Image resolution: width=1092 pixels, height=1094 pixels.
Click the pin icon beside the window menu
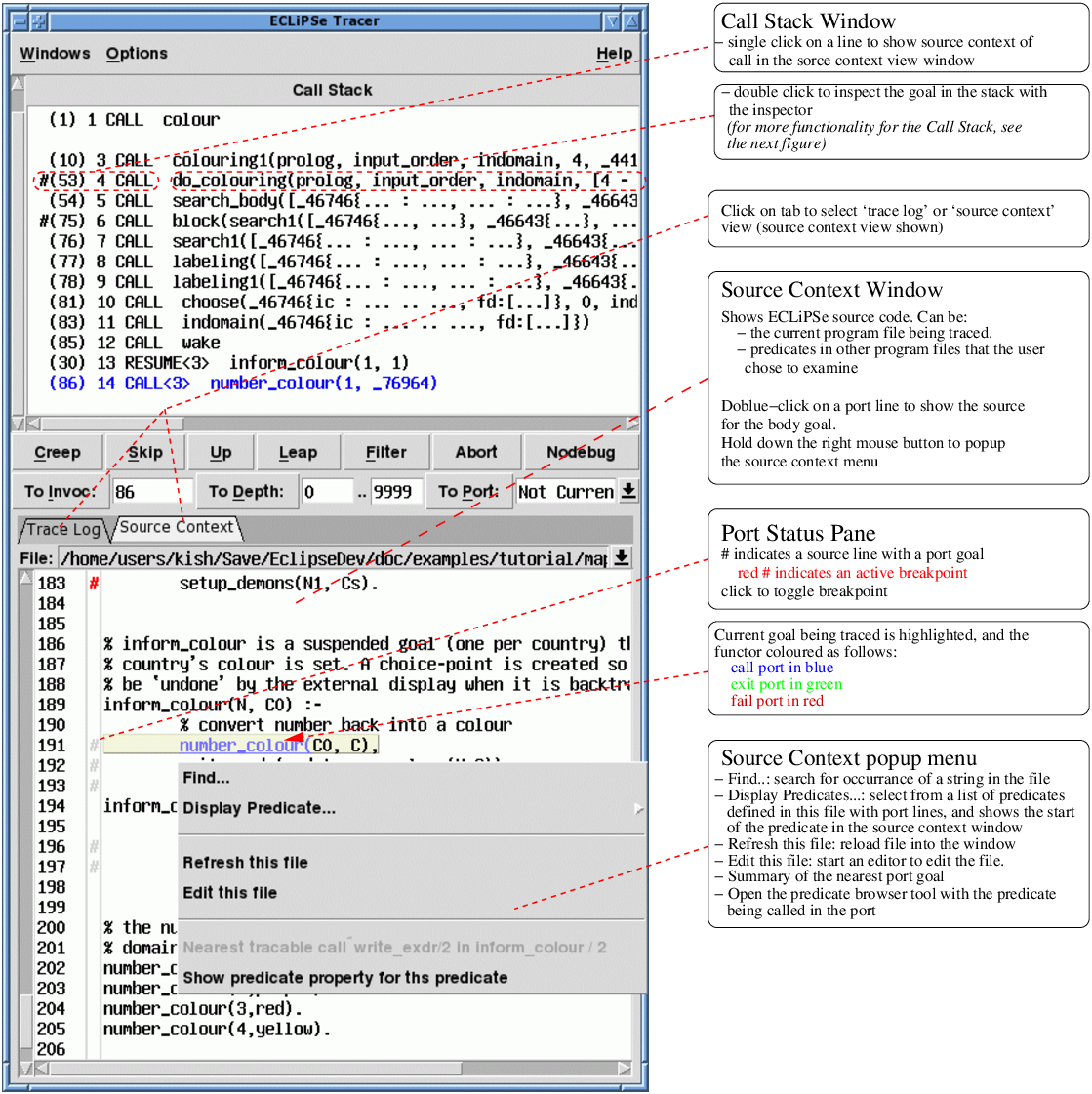[38, 20]
